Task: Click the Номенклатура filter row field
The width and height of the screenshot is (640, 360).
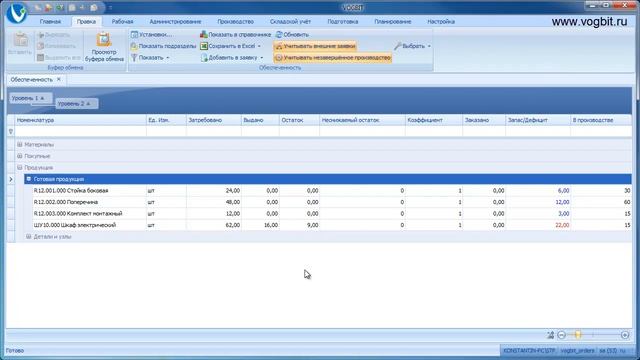Action: [80, 131]
